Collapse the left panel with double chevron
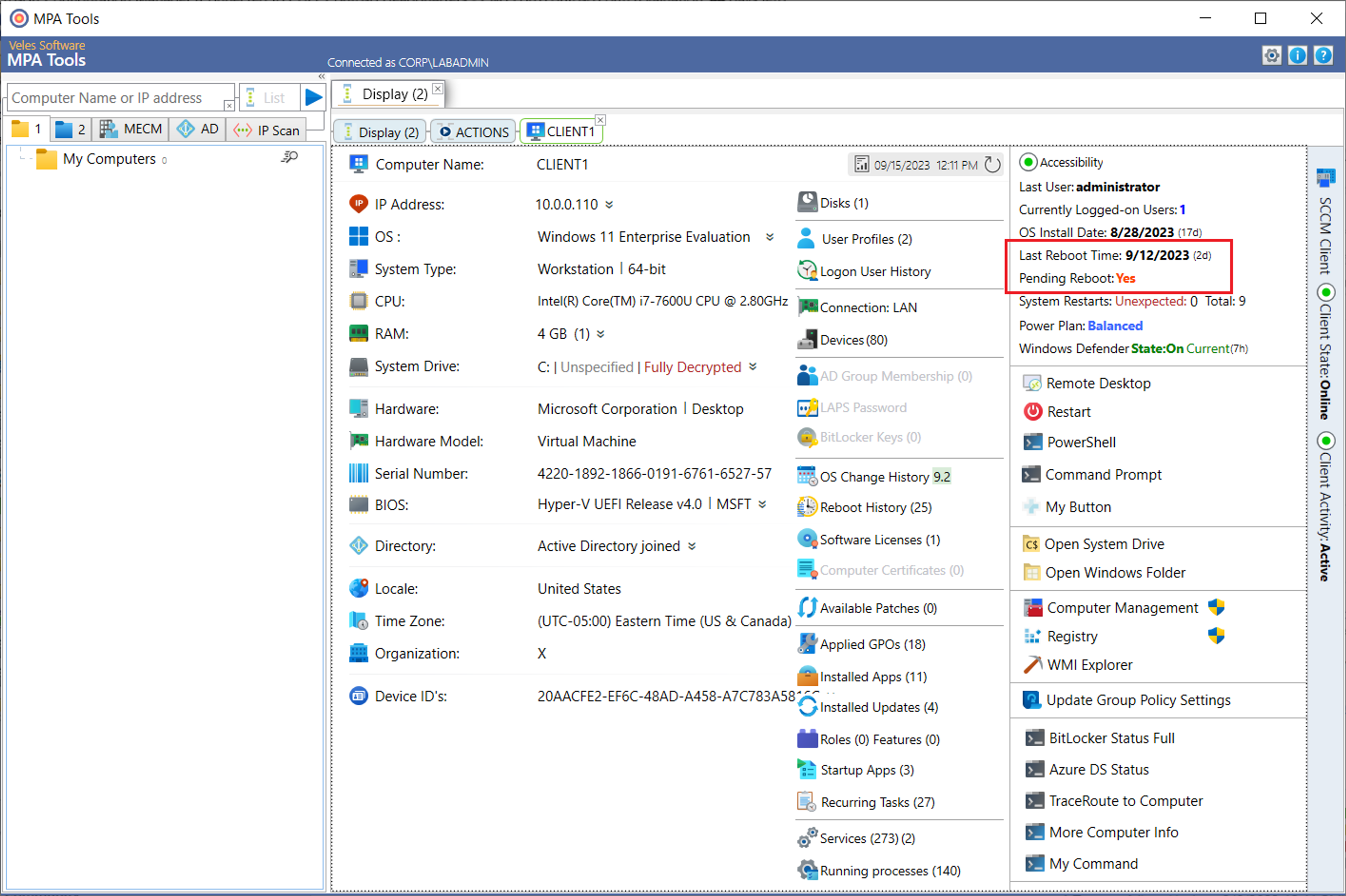Viewport: 1346px width, 896px height. coord(322,76)
